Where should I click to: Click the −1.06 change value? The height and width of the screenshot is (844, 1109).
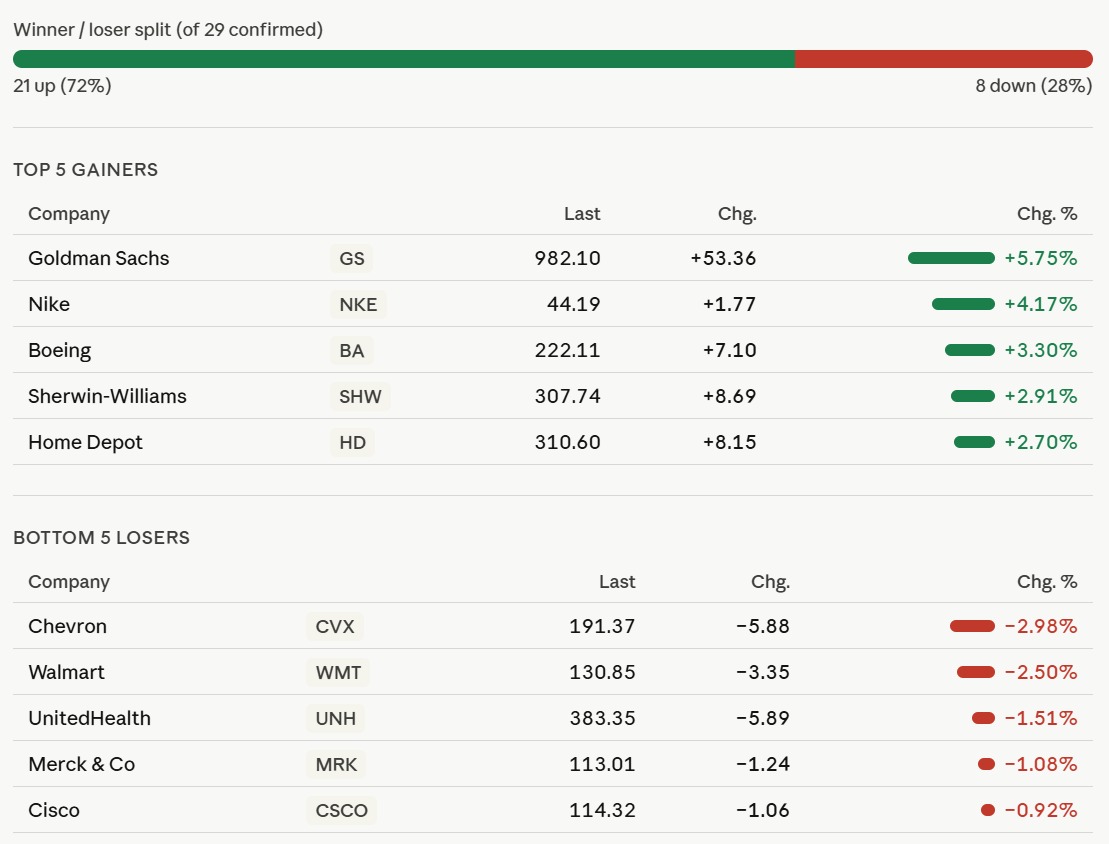(763, 810)
